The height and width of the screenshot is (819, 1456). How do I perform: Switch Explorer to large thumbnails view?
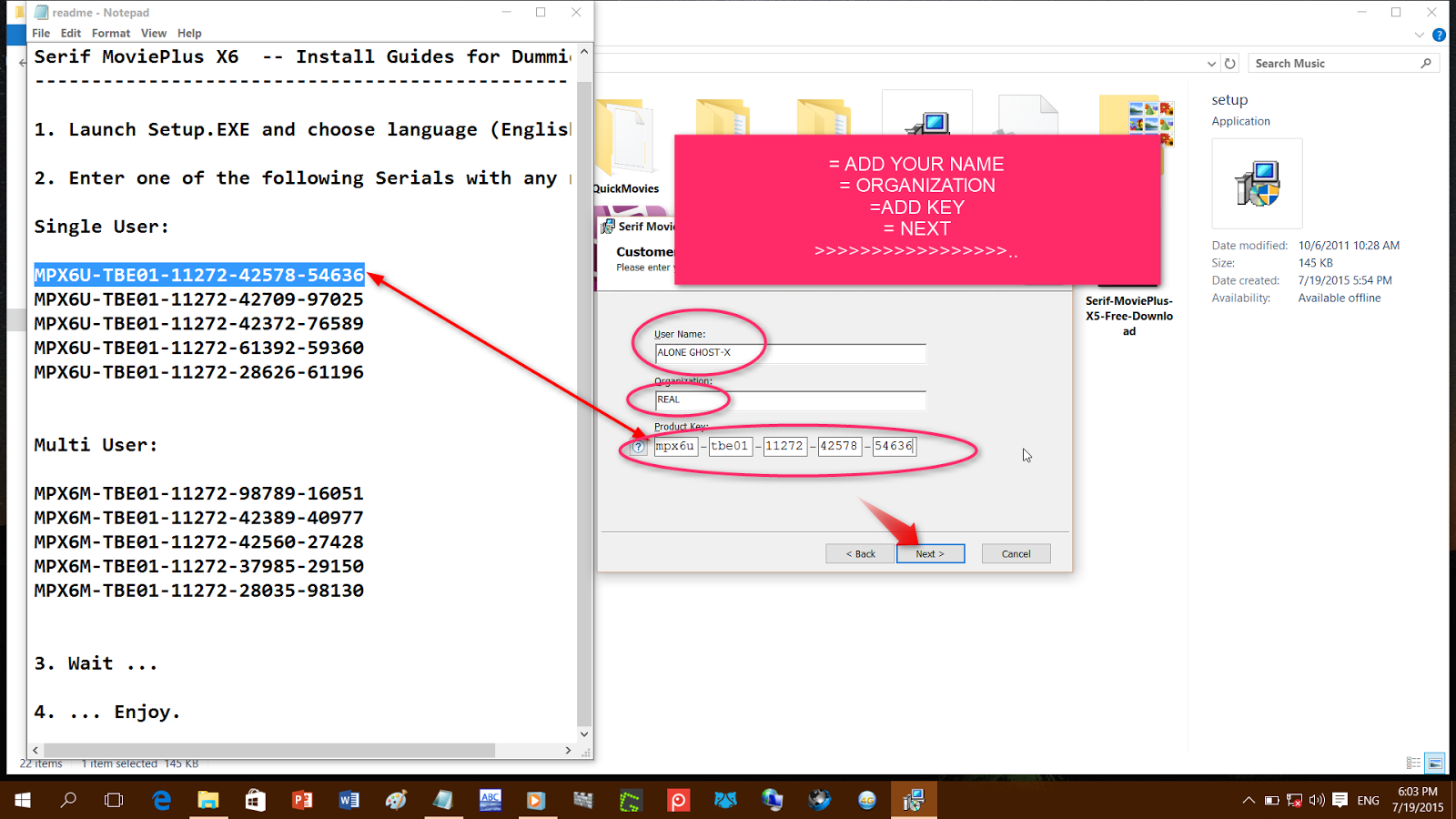pos(1435,763)
